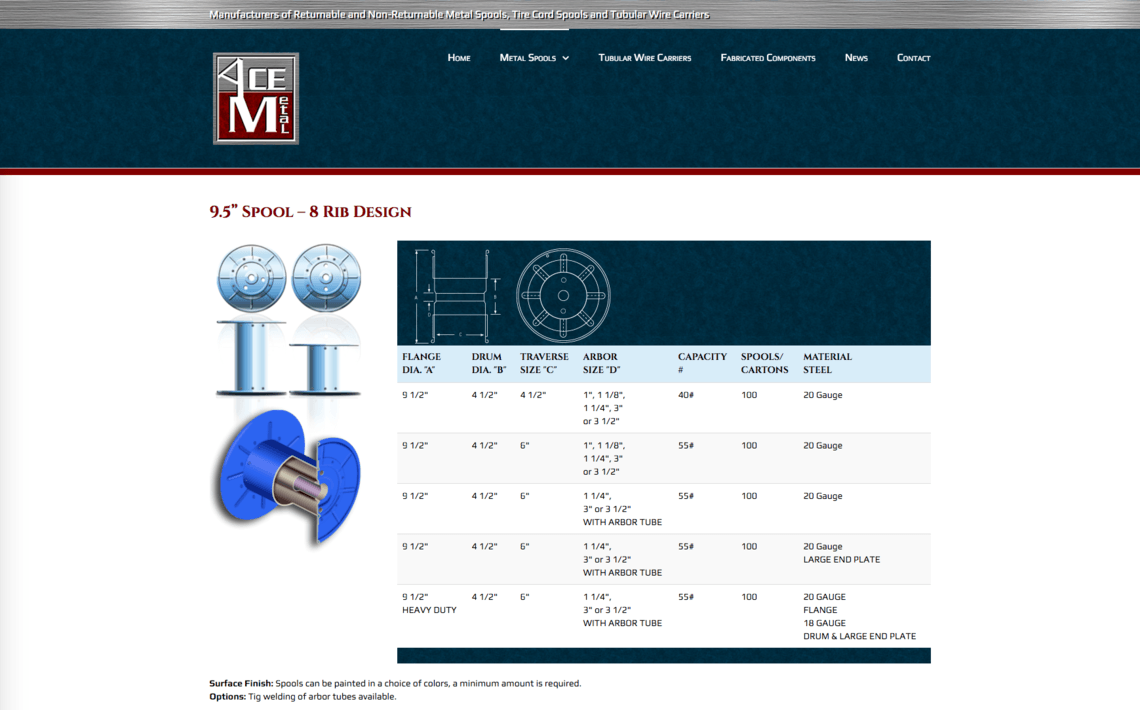
Task: Open the Tubular Wire Carriers page
Action: click(644, 58)
